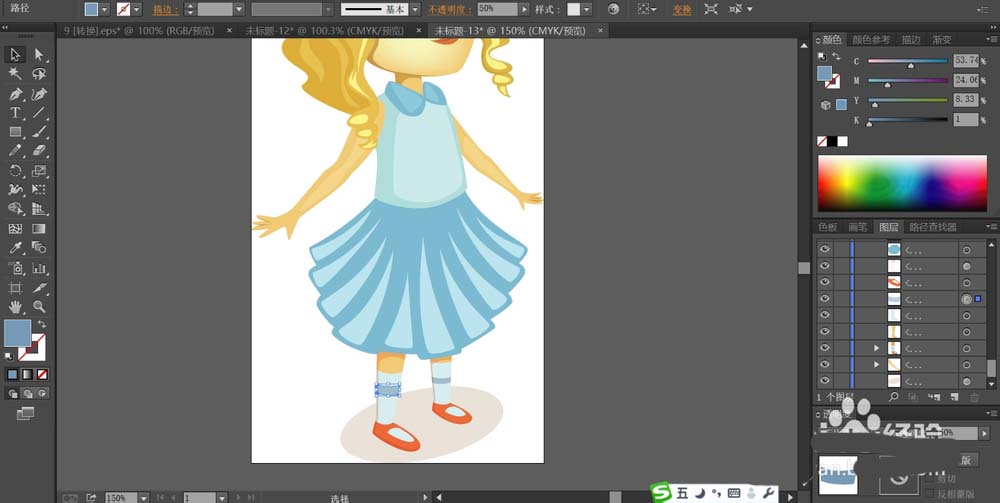Open the zoom level 150% dropdown
Image resolution: width=1000 pixels, height=503 pixels.
click(143, 497)
